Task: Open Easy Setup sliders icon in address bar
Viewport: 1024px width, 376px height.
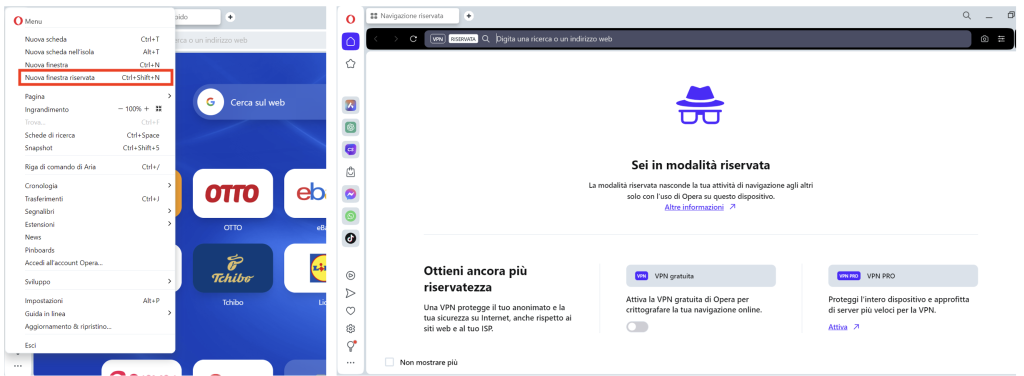Action: pyautogui.click(x=1001, y=39)
